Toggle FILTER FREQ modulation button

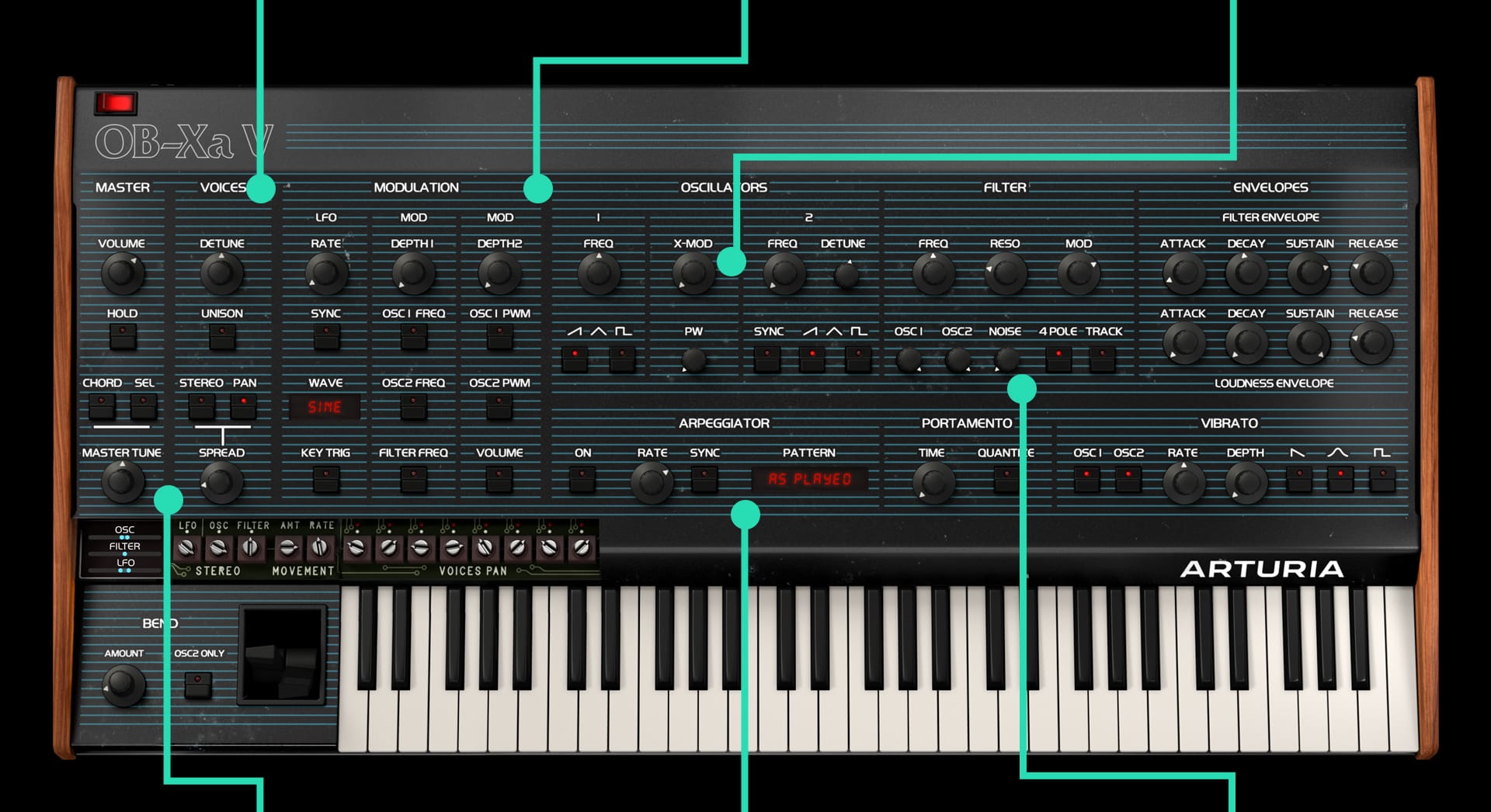tap(414, 479)
